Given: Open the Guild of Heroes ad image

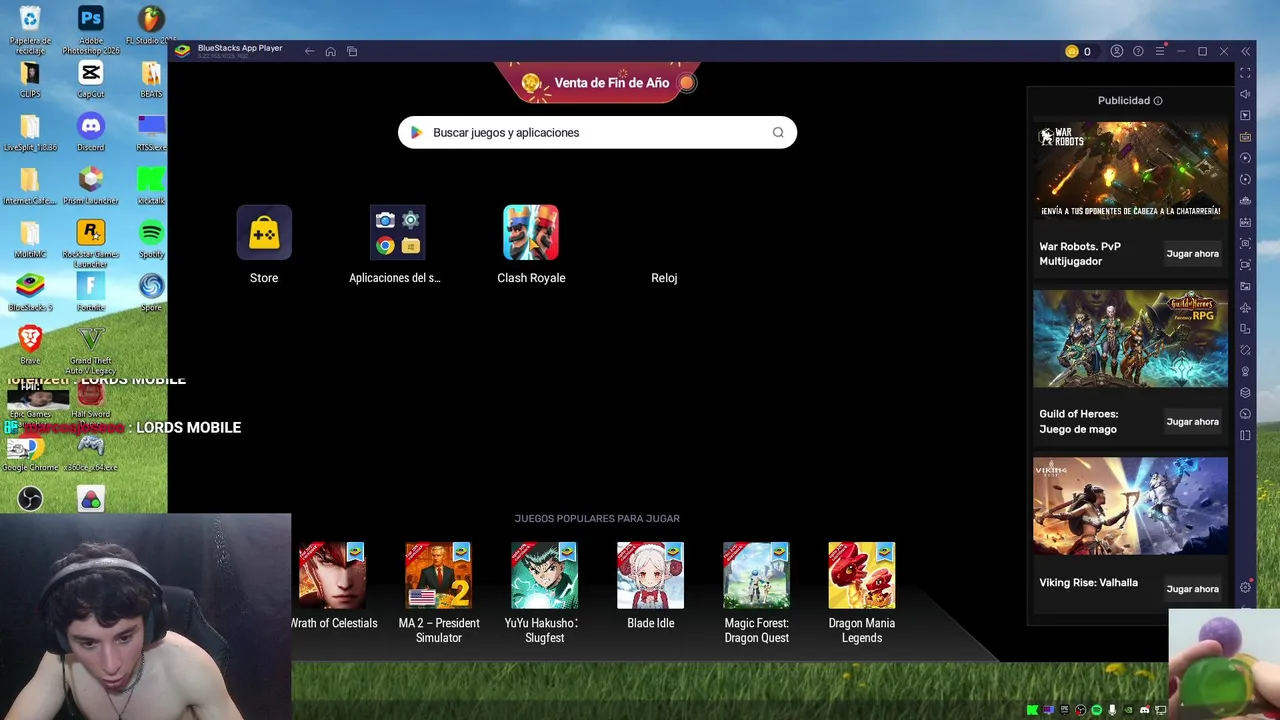Looking at the screenshot, I should (1130, 339).
